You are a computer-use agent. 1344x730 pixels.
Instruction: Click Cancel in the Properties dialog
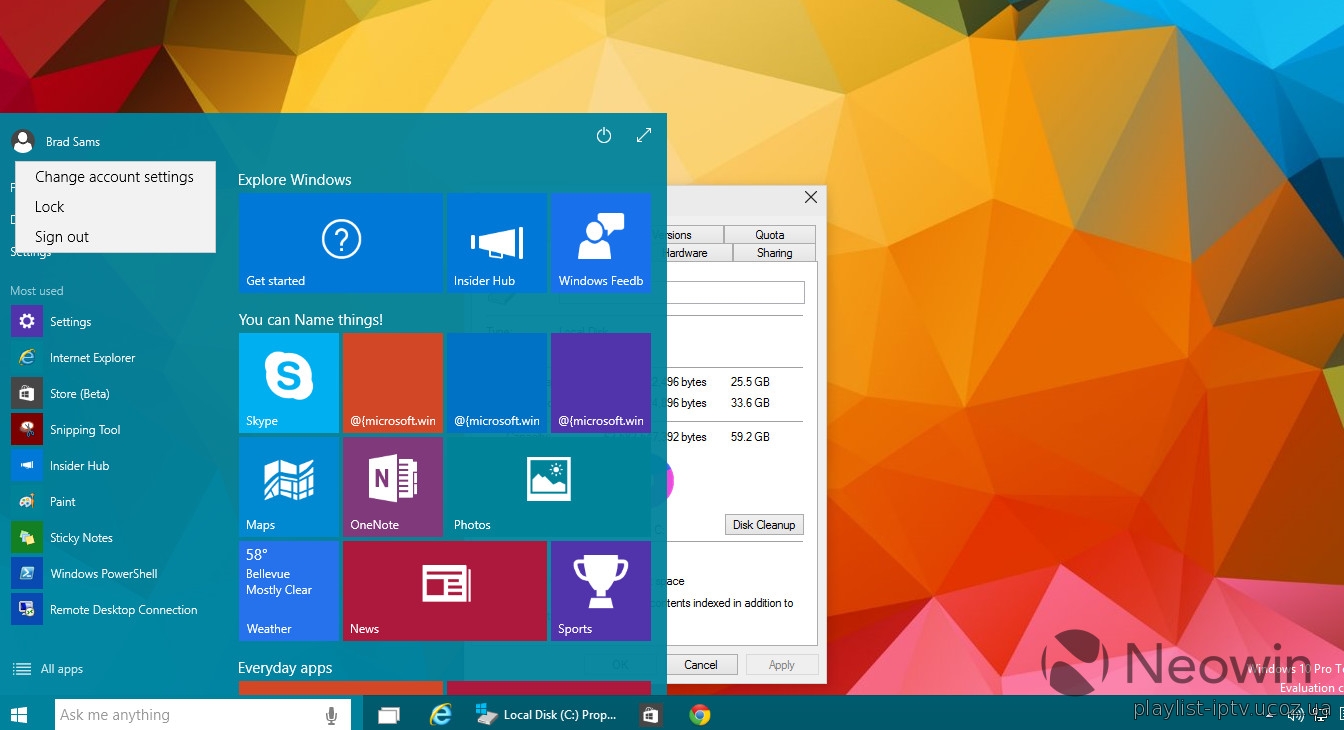[x=701, y=665]
